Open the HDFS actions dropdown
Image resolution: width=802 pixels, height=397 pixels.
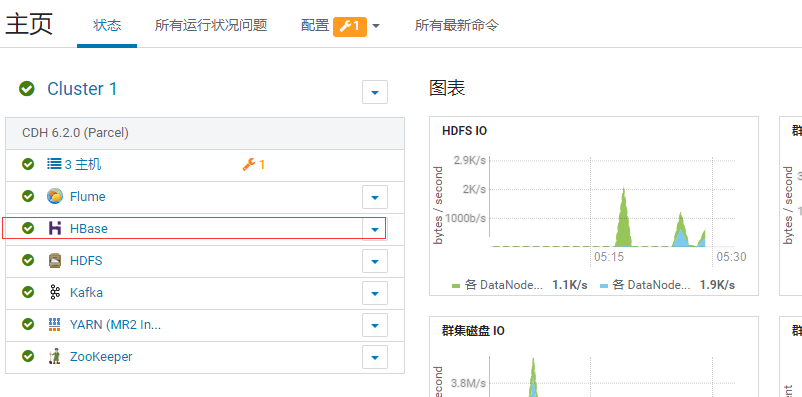pyautogui.click(x=375, y=261)
